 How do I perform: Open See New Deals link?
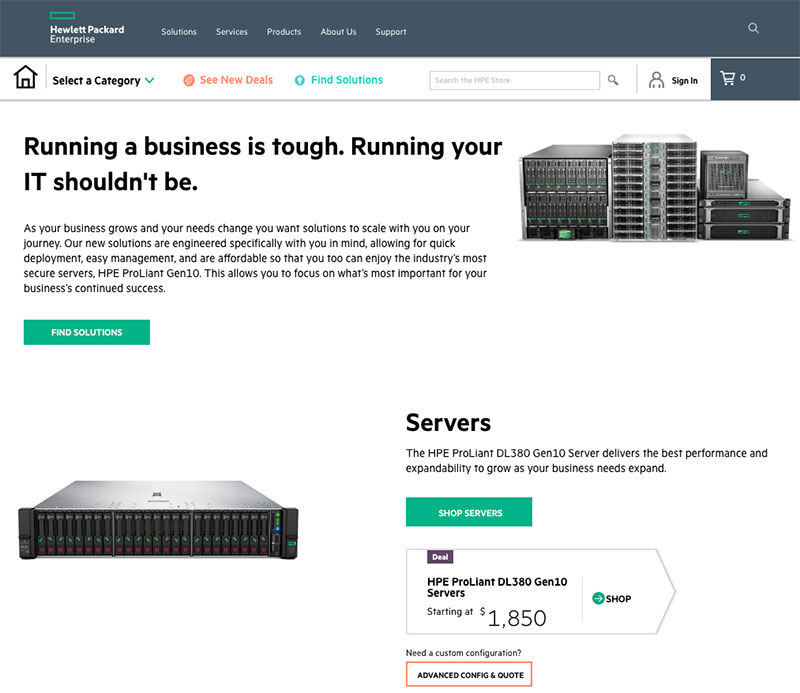236,80
